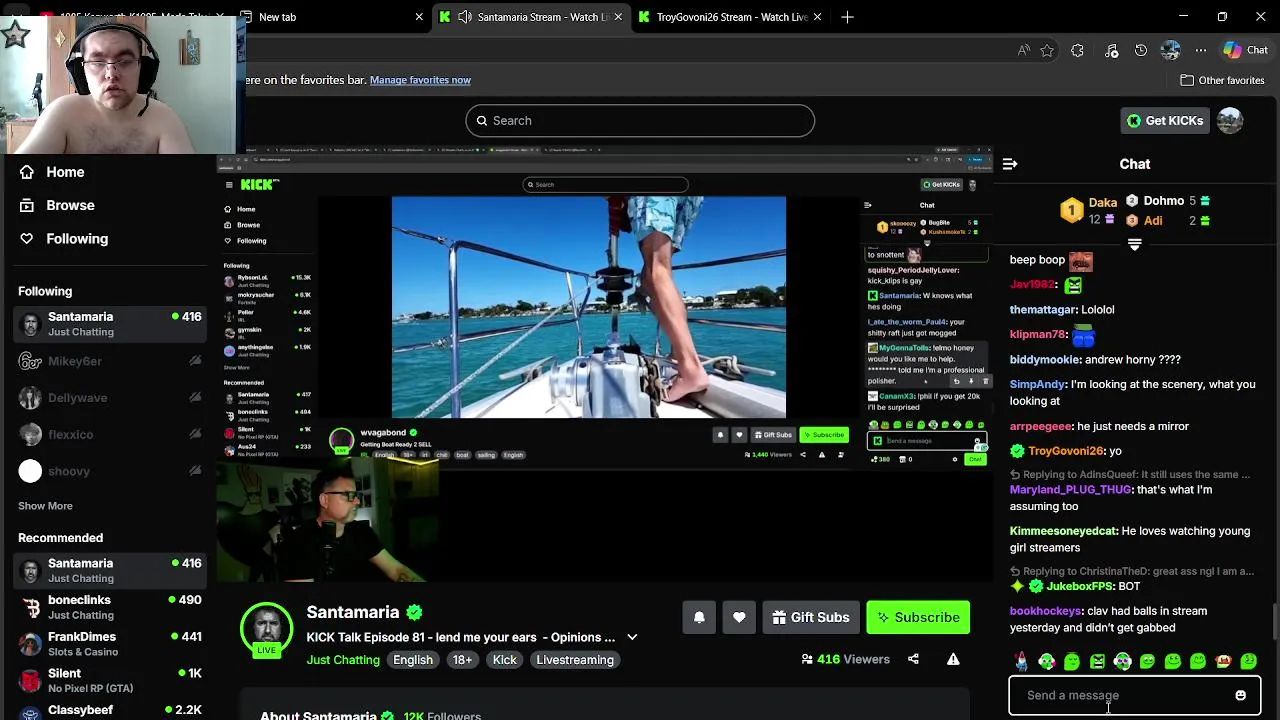The height and width of the screenshot is (720, 1280).
Task: Open the Browse icon in sidebar
Action: [x=27, y=205]
